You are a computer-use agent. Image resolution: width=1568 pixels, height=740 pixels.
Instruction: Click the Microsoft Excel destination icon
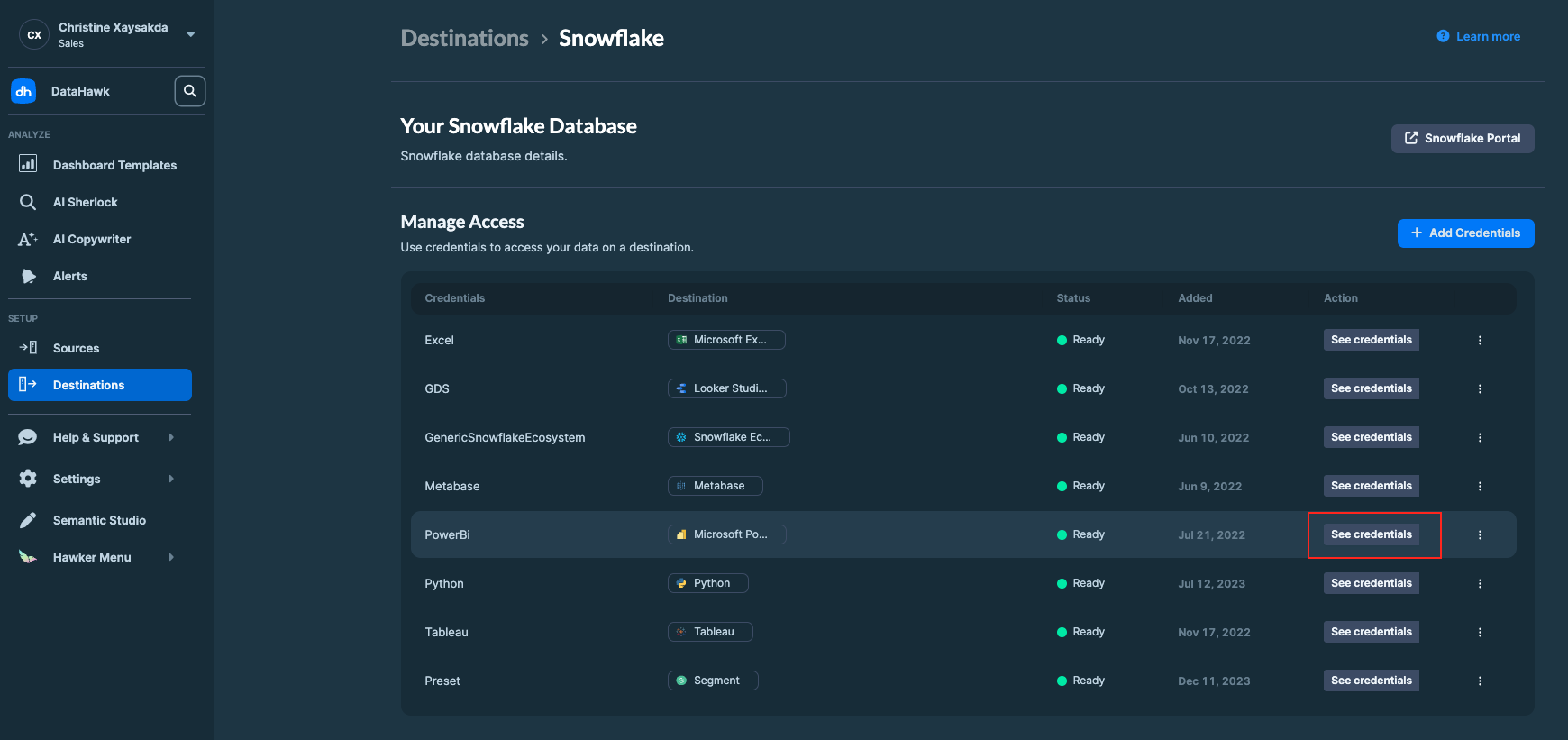[x=682, y=340]
